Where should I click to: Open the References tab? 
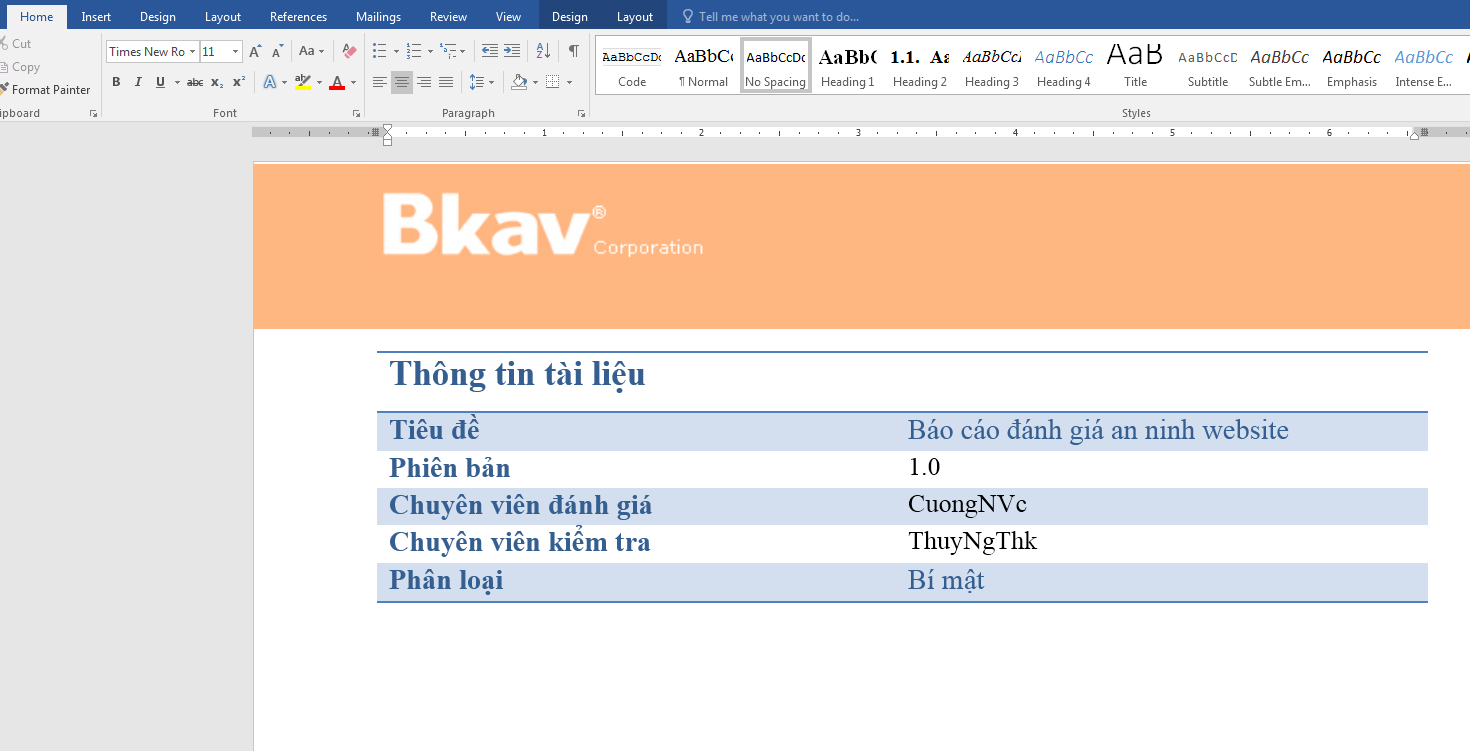[x=298, y=17]
